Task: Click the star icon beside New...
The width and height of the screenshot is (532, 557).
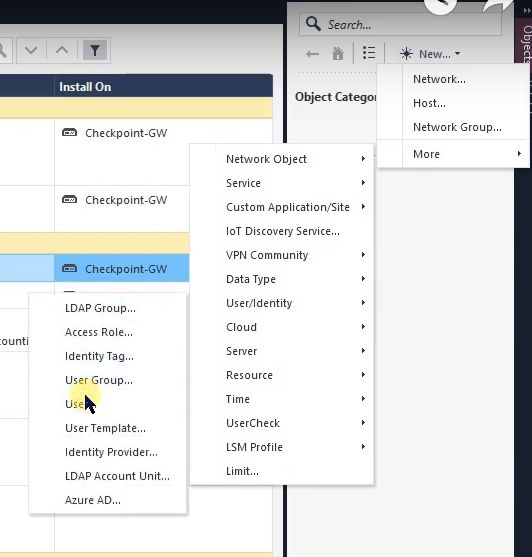Action: [406, 54]
